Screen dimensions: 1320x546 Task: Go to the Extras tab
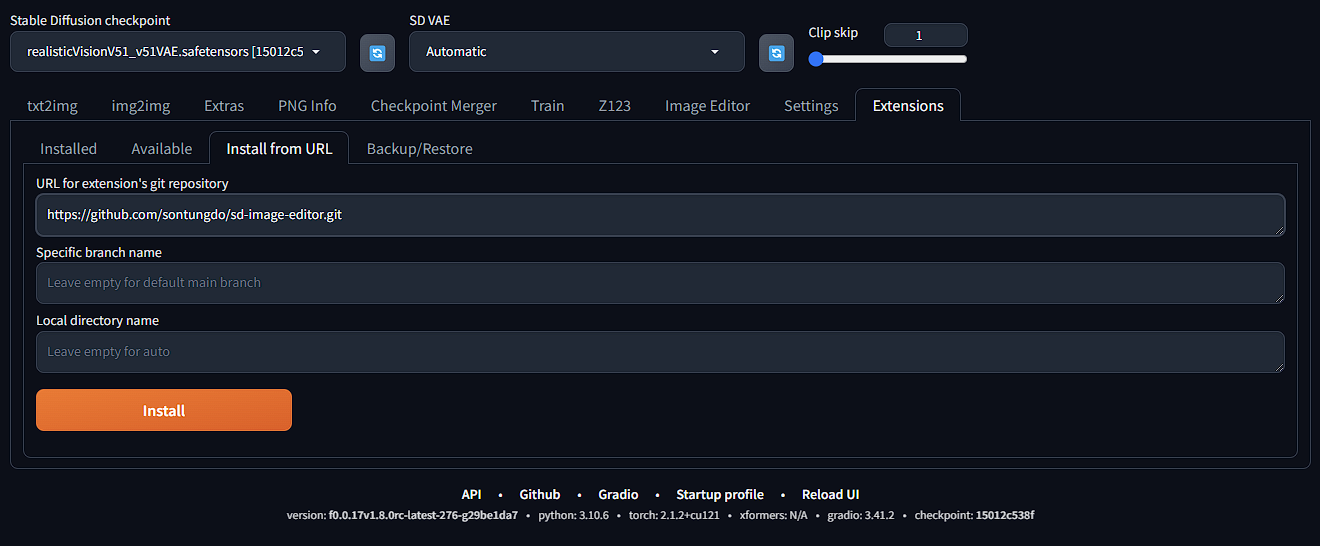(224, 106)
